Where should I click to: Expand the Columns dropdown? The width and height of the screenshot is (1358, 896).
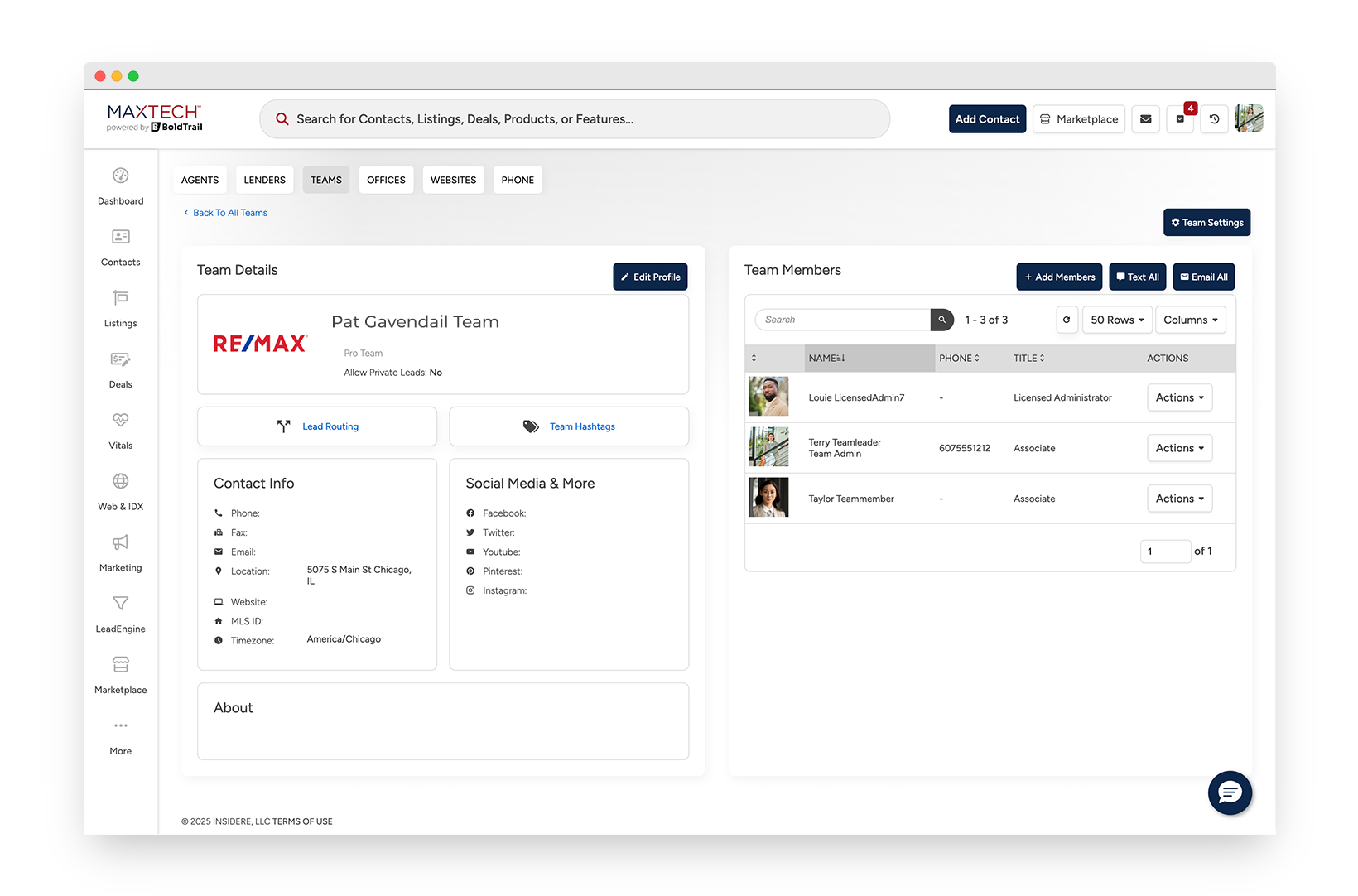pyautogui.click(x=1190, y=320)
